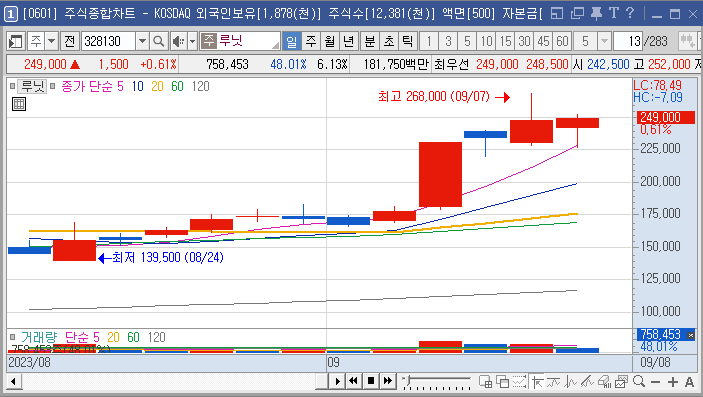The width and height of the screenshot is (703, 397).
Task: Click the window layout icon in title bar
Action: pos(556,13)
